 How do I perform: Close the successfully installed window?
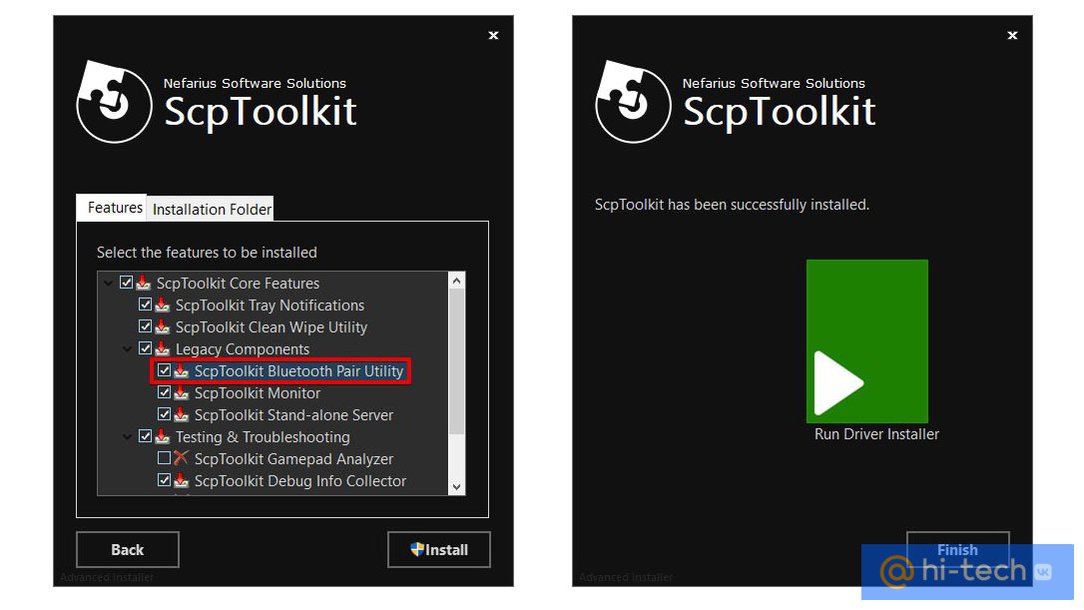pos(1012,35)
